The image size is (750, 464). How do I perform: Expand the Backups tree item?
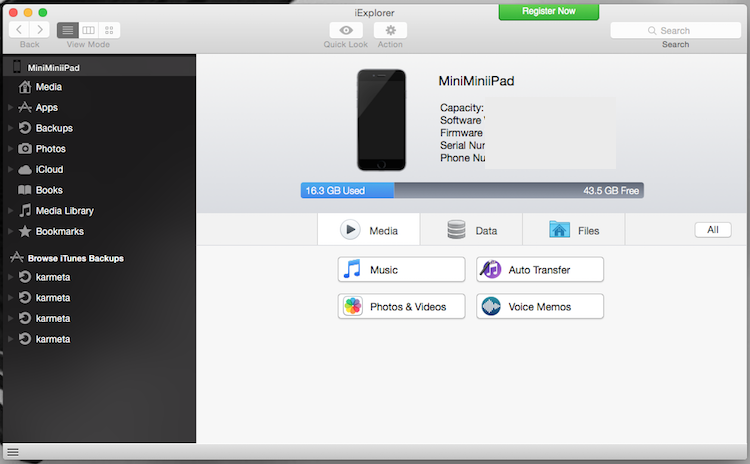pos(10,128)
